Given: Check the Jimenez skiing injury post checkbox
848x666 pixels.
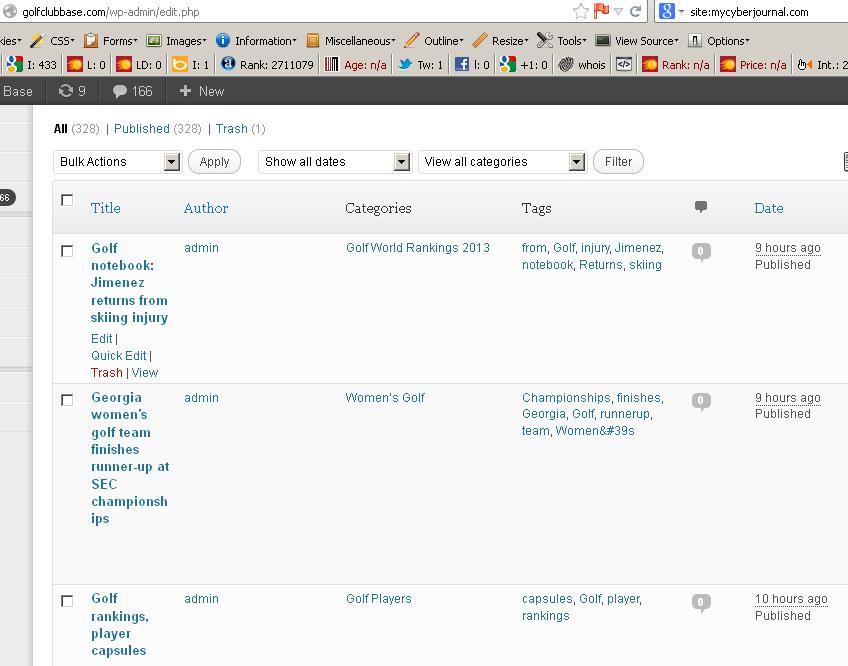Looking at the screenshot, I should pos(67,251).
